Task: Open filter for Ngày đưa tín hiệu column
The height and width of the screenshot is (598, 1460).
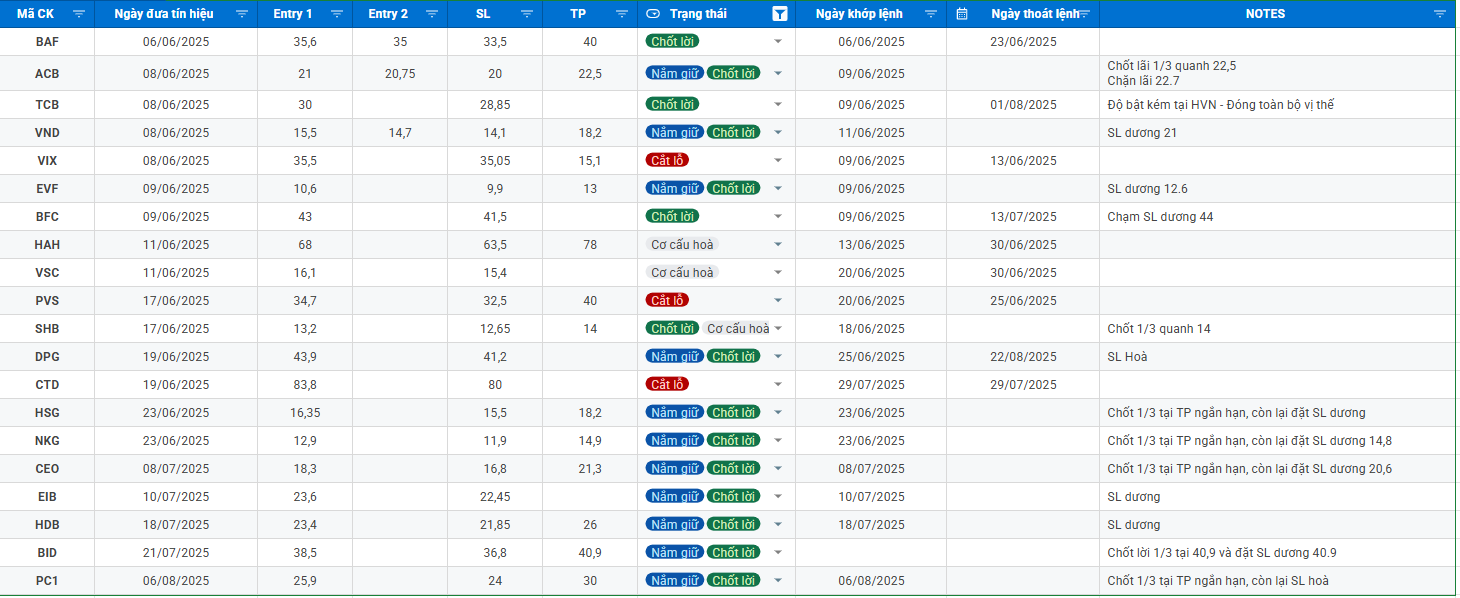Action: coord(241,14)
